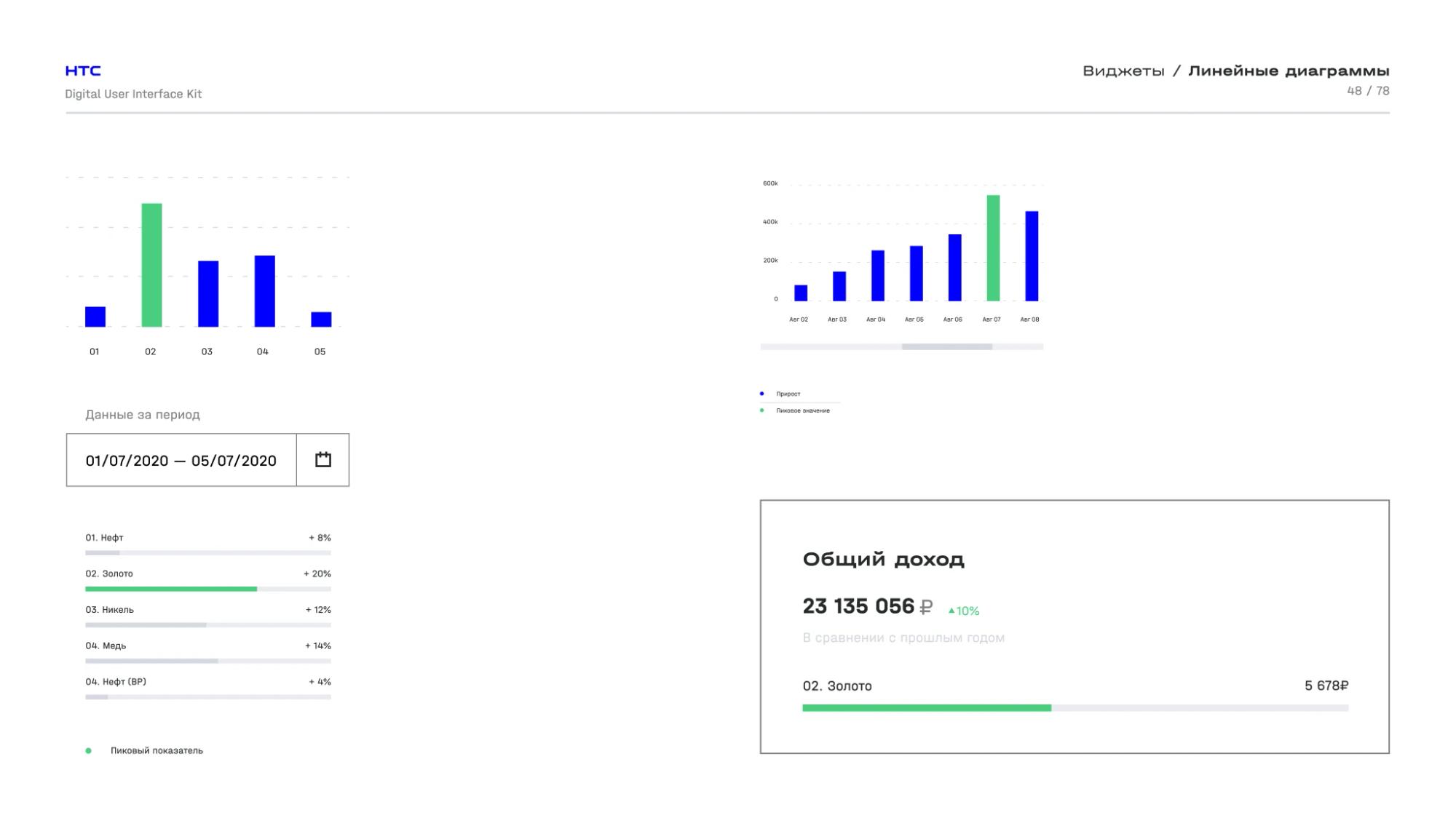This screenshot has height=818, width=1456.
Task: Click the 03. Никель row label
Action: pyautogui.click(x=109, y=610)
